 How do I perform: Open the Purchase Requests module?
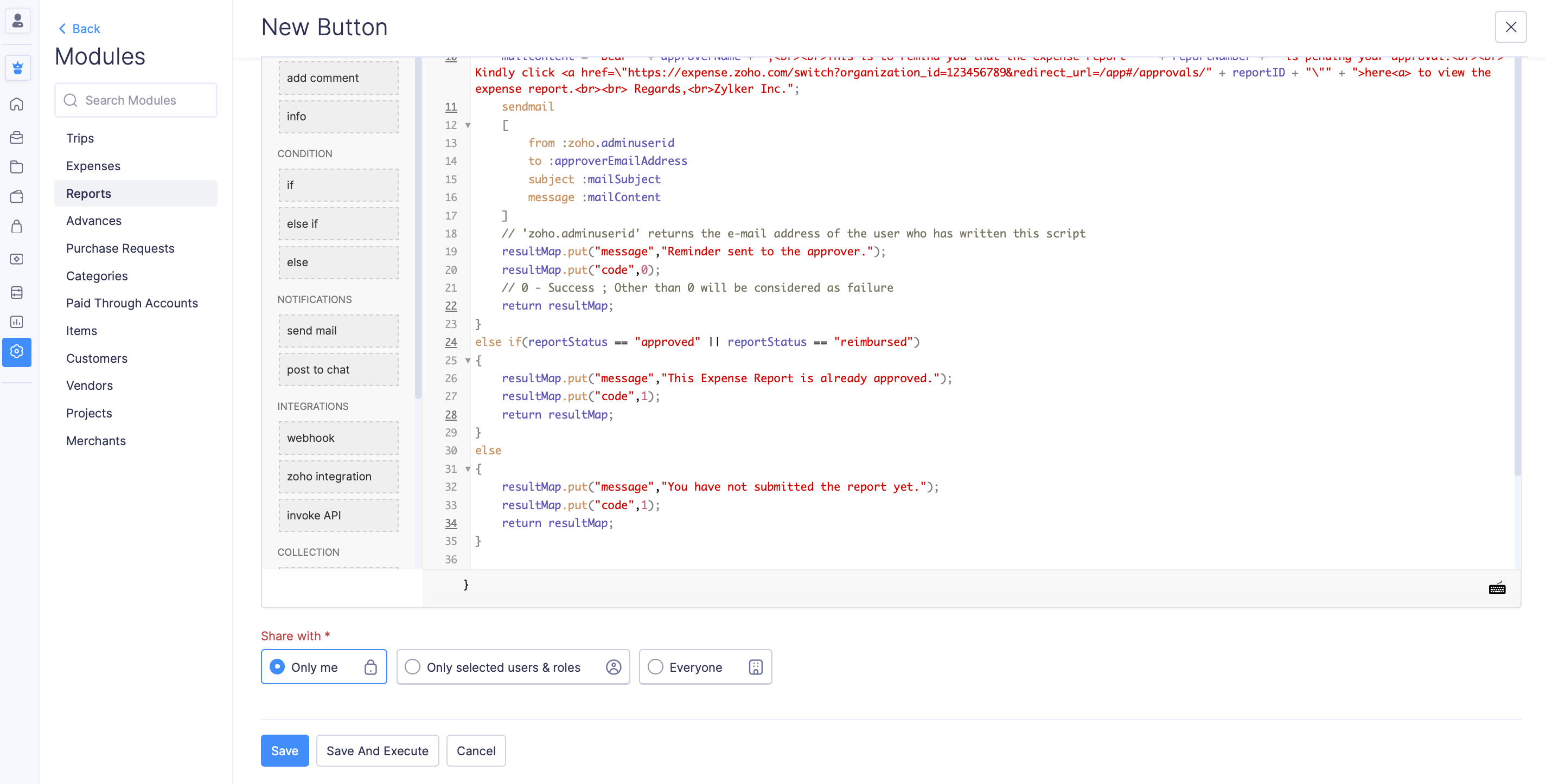point(120,248)
